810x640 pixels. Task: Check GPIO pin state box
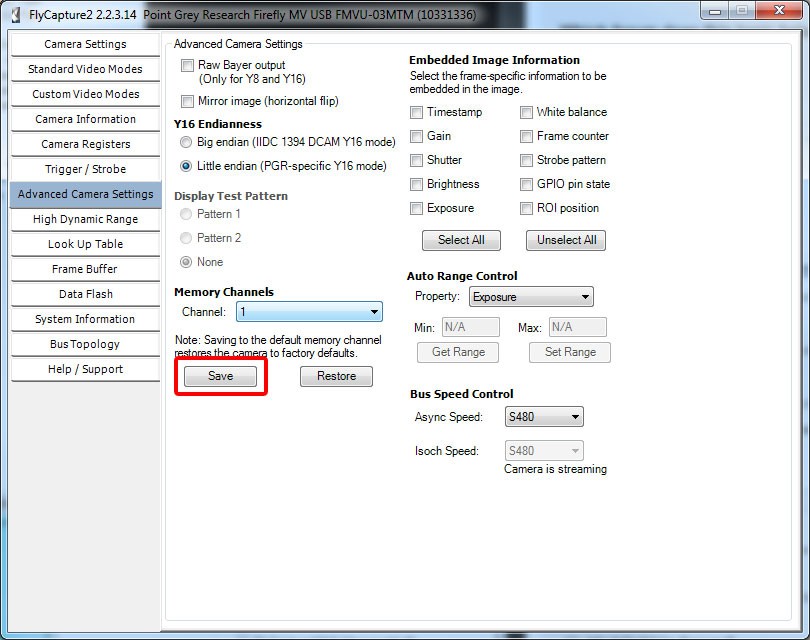coord(526,184)
